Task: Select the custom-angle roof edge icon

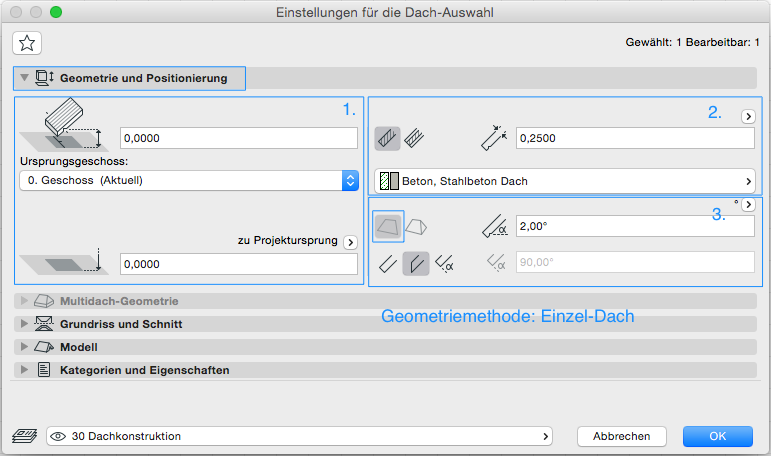Action: pos(445,263)
